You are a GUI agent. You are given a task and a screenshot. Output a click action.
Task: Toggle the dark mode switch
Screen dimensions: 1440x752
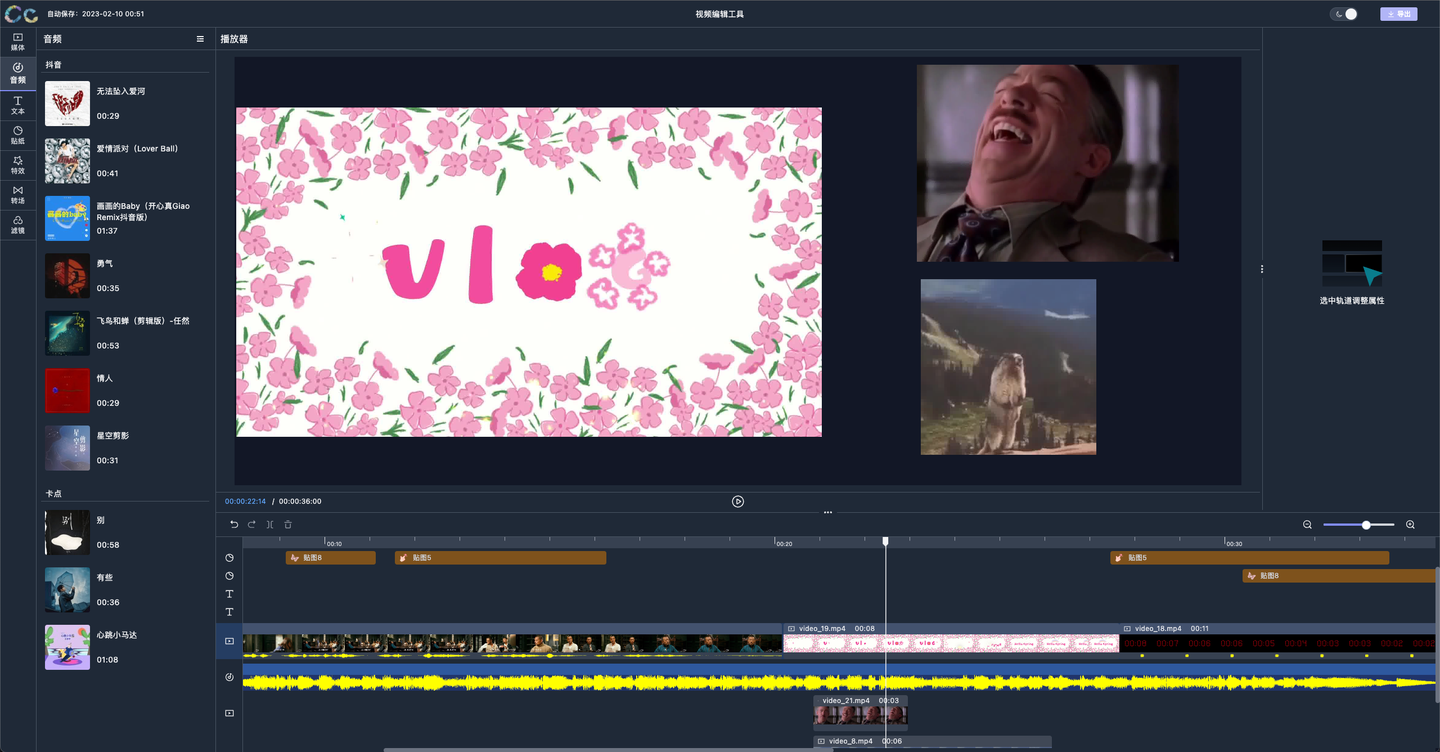1345,13
